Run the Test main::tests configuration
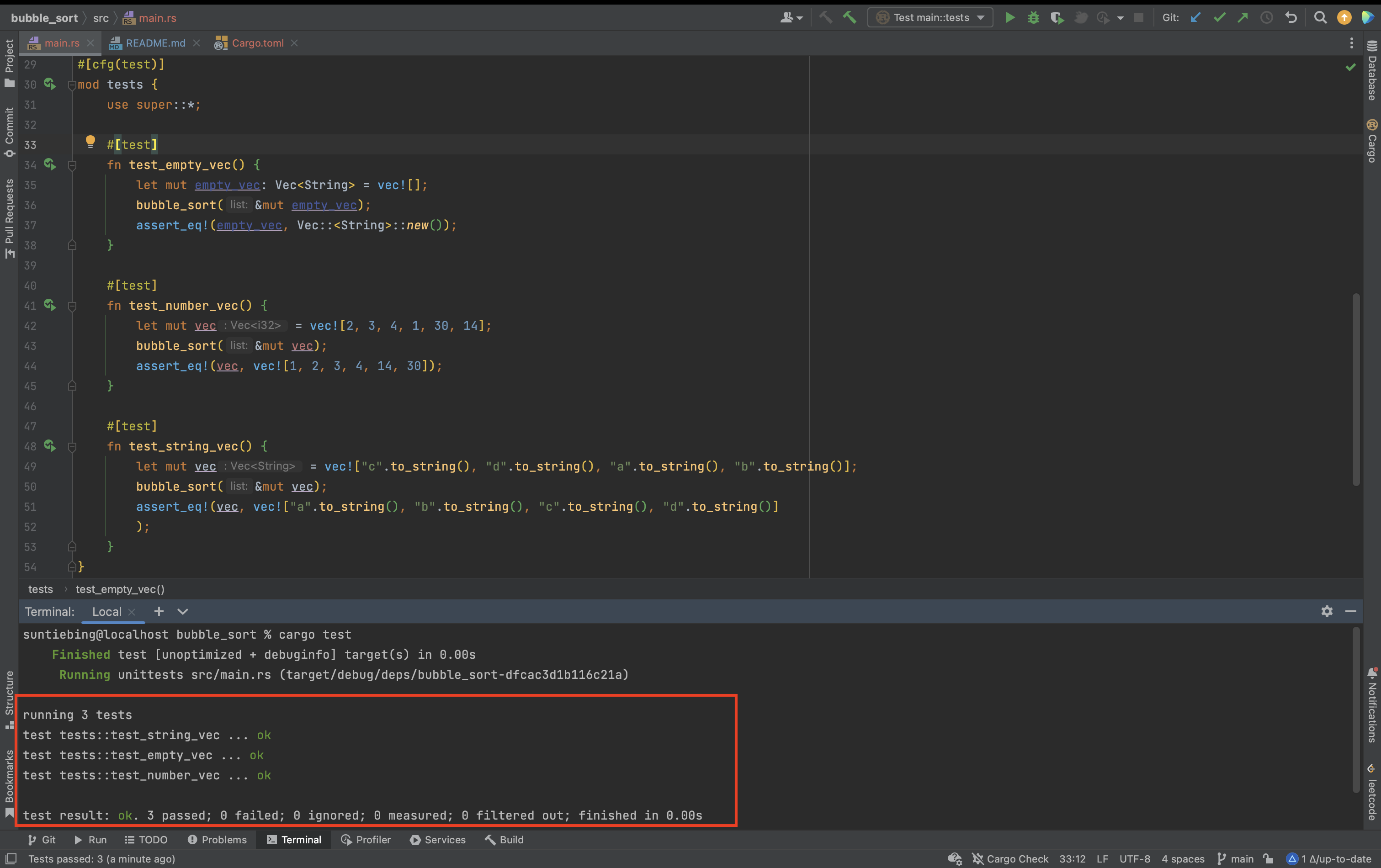 click(1010, 18)
